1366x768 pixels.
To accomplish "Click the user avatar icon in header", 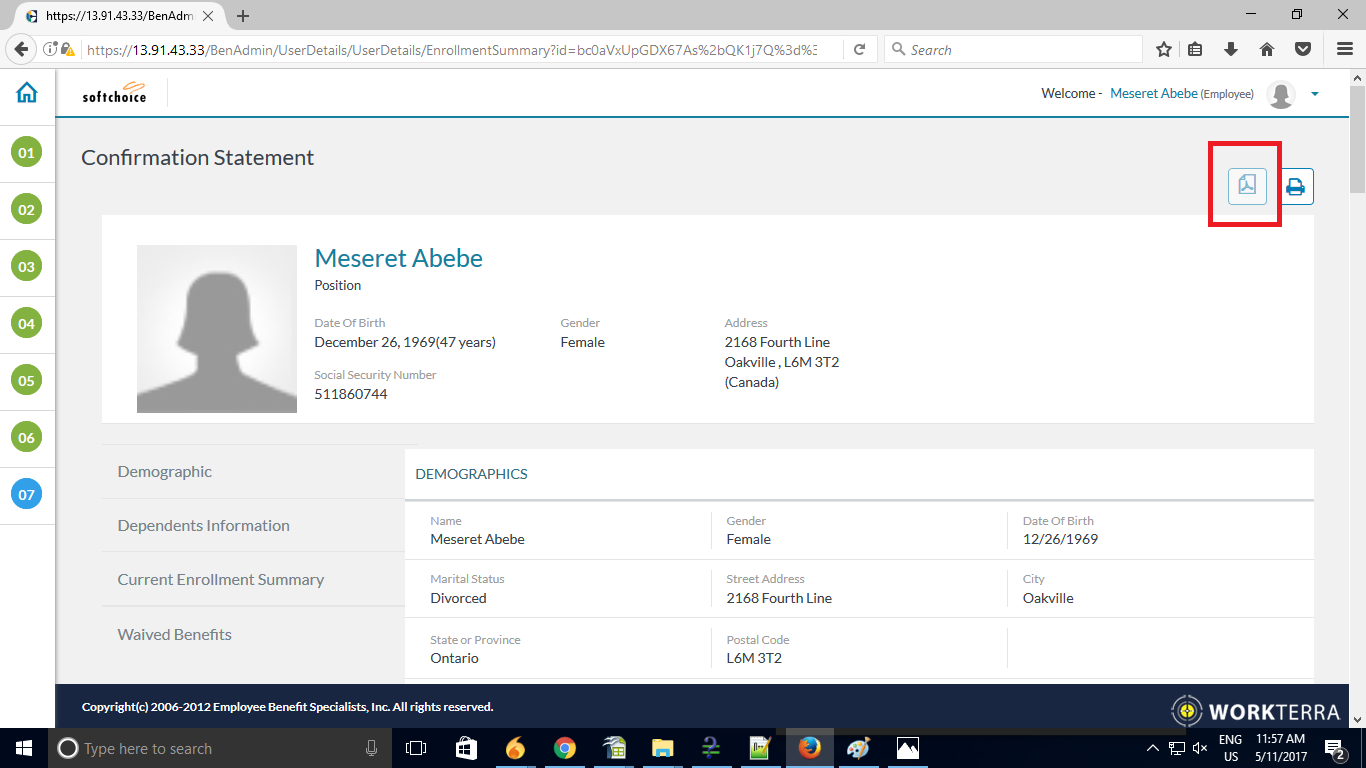I will 1280,94.
